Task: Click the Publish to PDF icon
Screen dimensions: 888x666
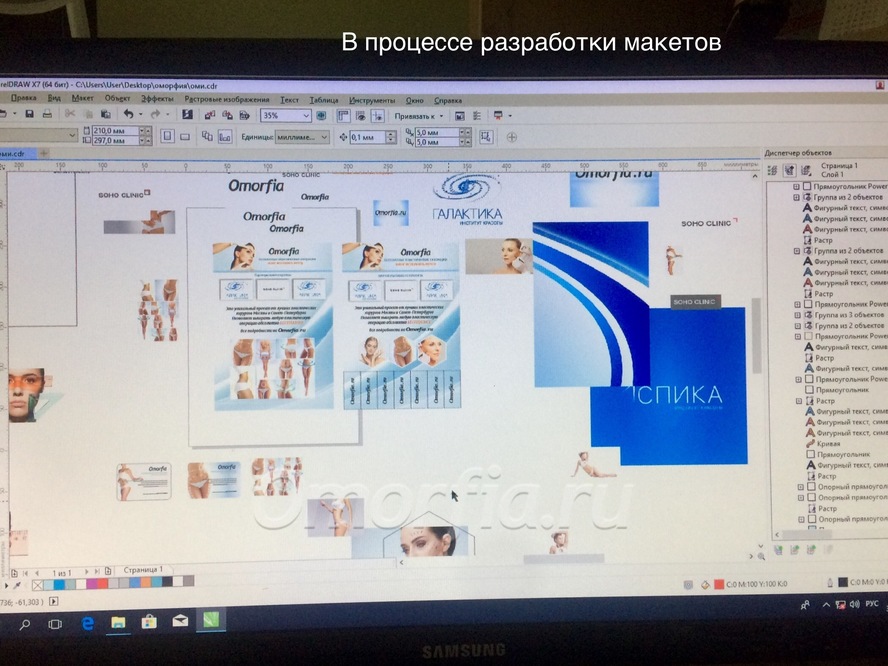Action: (245, 115)
